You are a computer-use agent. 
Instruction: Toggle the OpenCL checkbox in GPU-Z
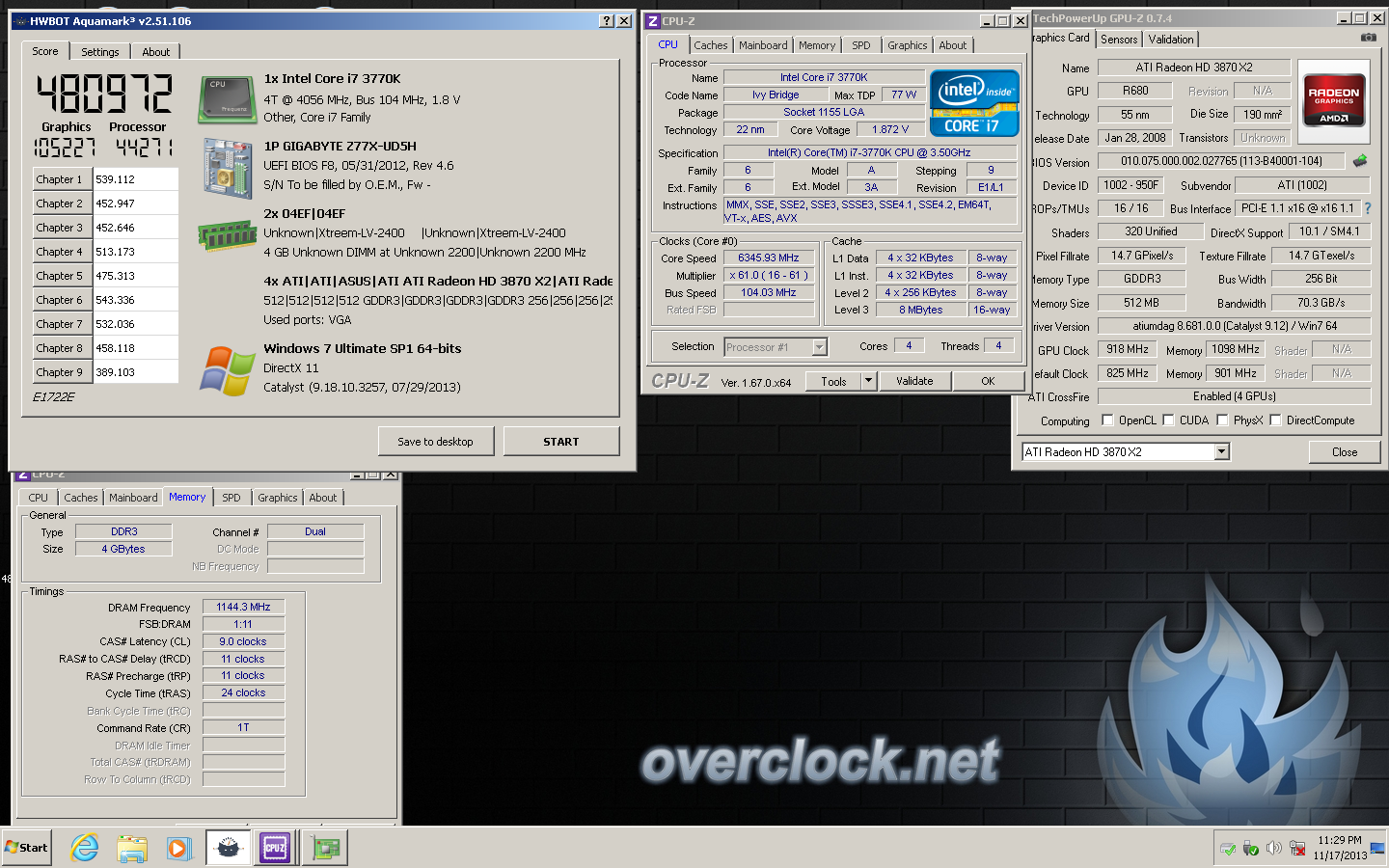pos(1107,420)
